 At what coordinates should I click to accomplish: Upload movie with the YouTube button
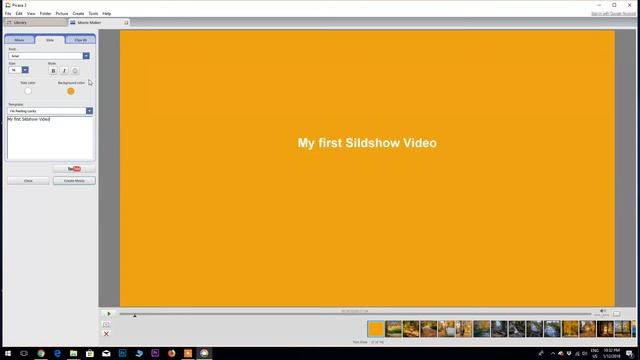tap(74, 169)
